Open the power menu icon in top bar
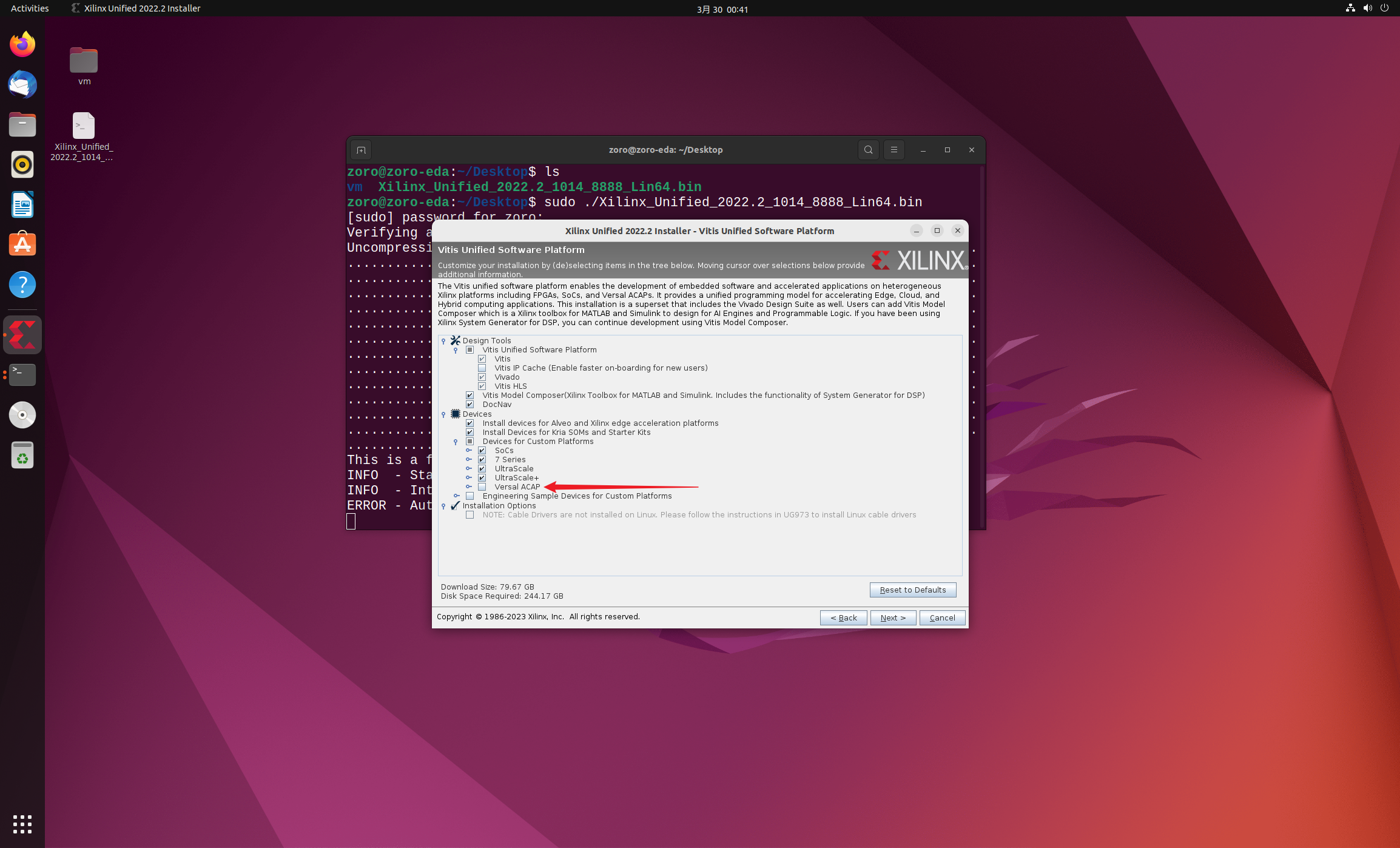 1384,8
